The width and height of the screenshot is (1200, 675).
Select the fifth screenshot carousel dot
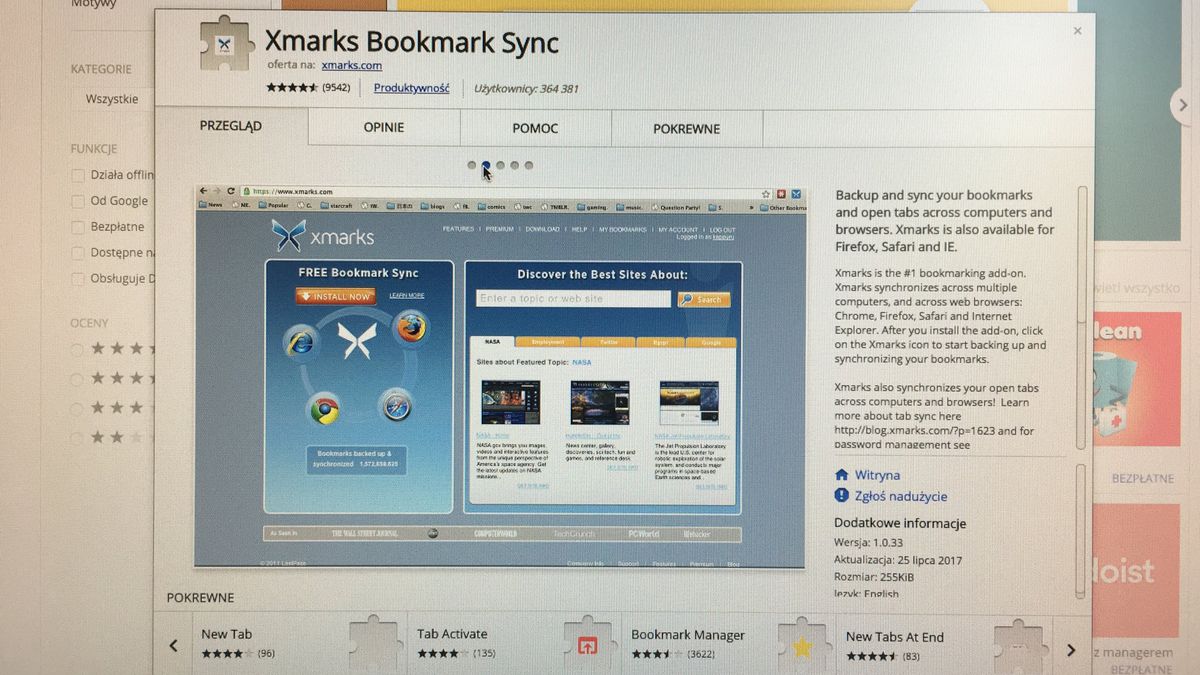pyautogui.click(x=529, y=165)
